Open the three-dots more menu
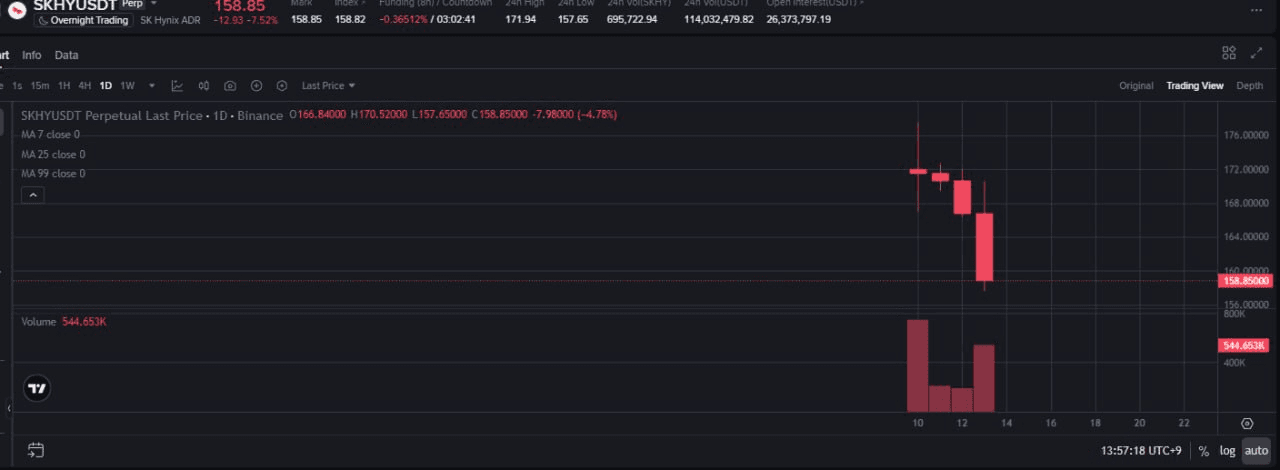This screenshot has width=1280, height=470. [1256, 10]
